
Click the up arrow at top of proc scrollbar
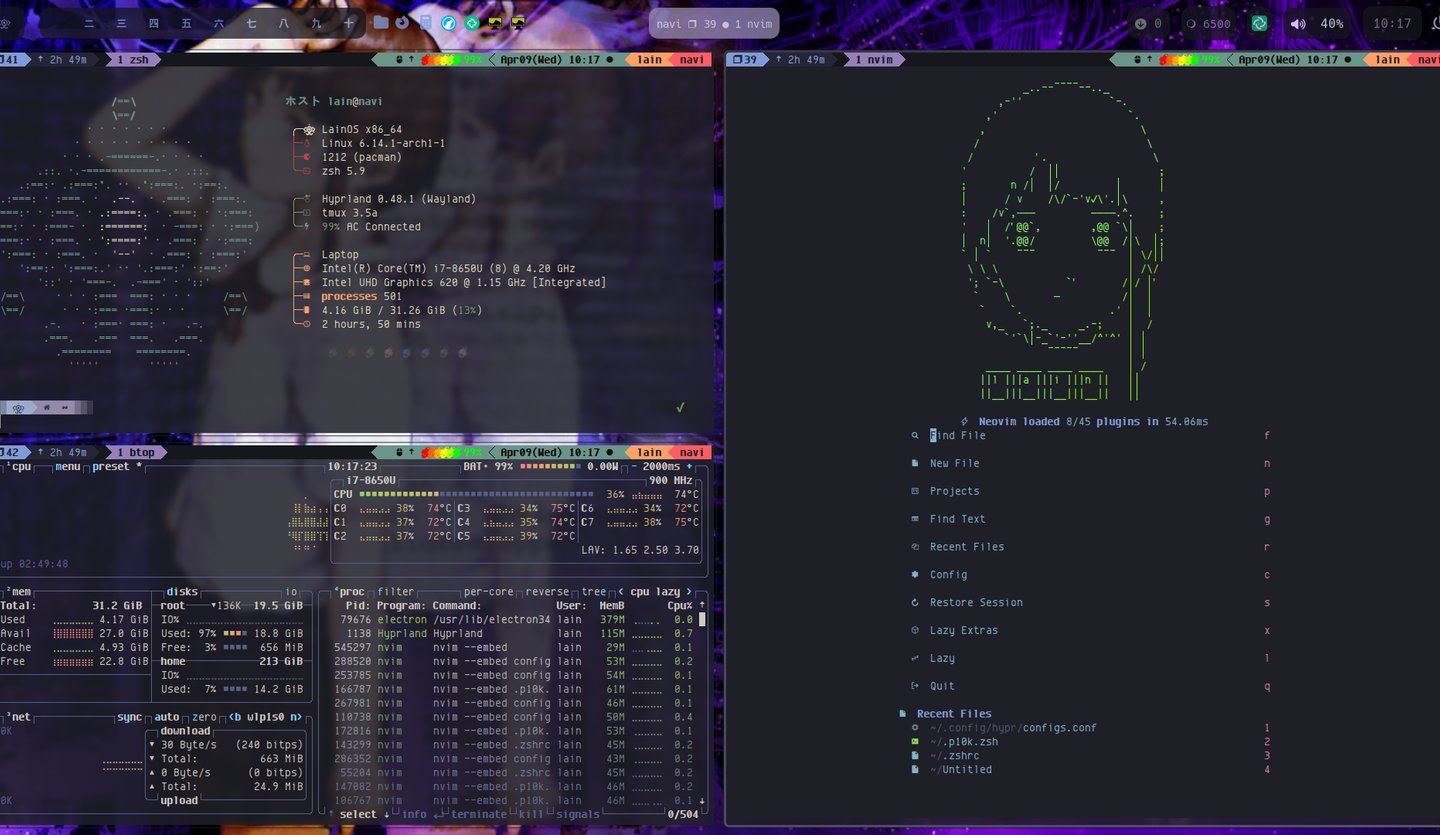coord(702,606)
